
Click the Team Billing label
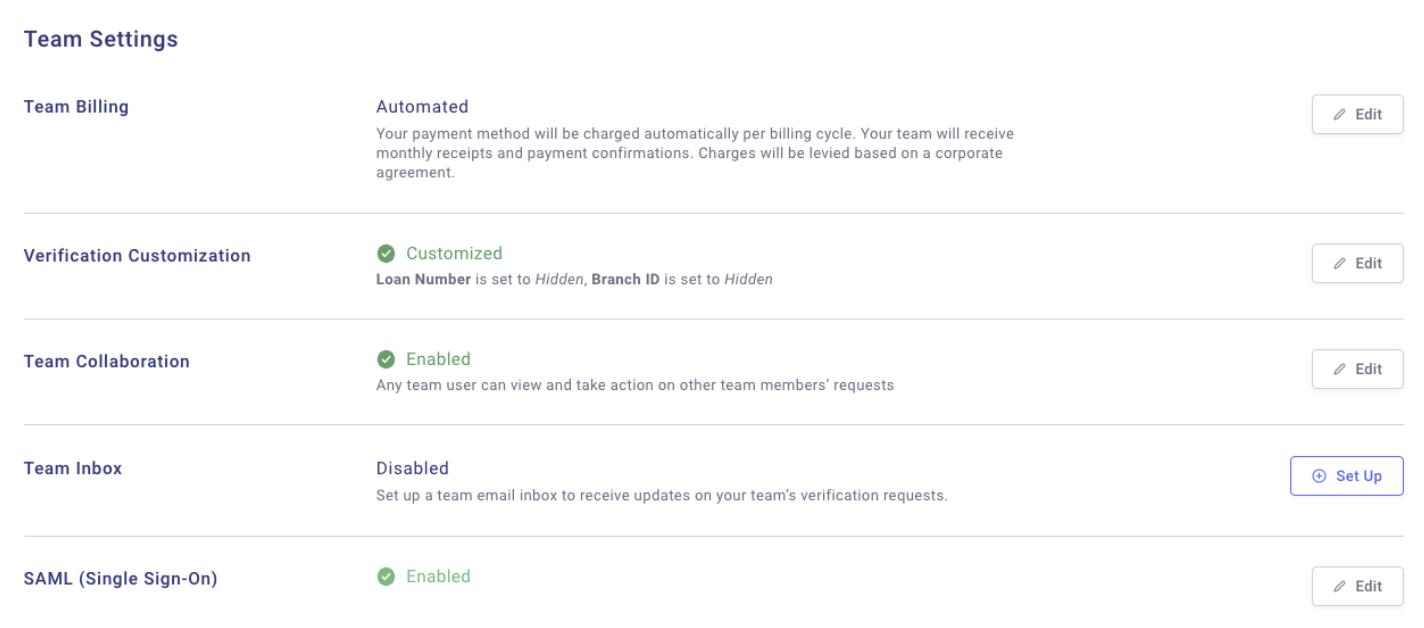(x=76, y=107)
